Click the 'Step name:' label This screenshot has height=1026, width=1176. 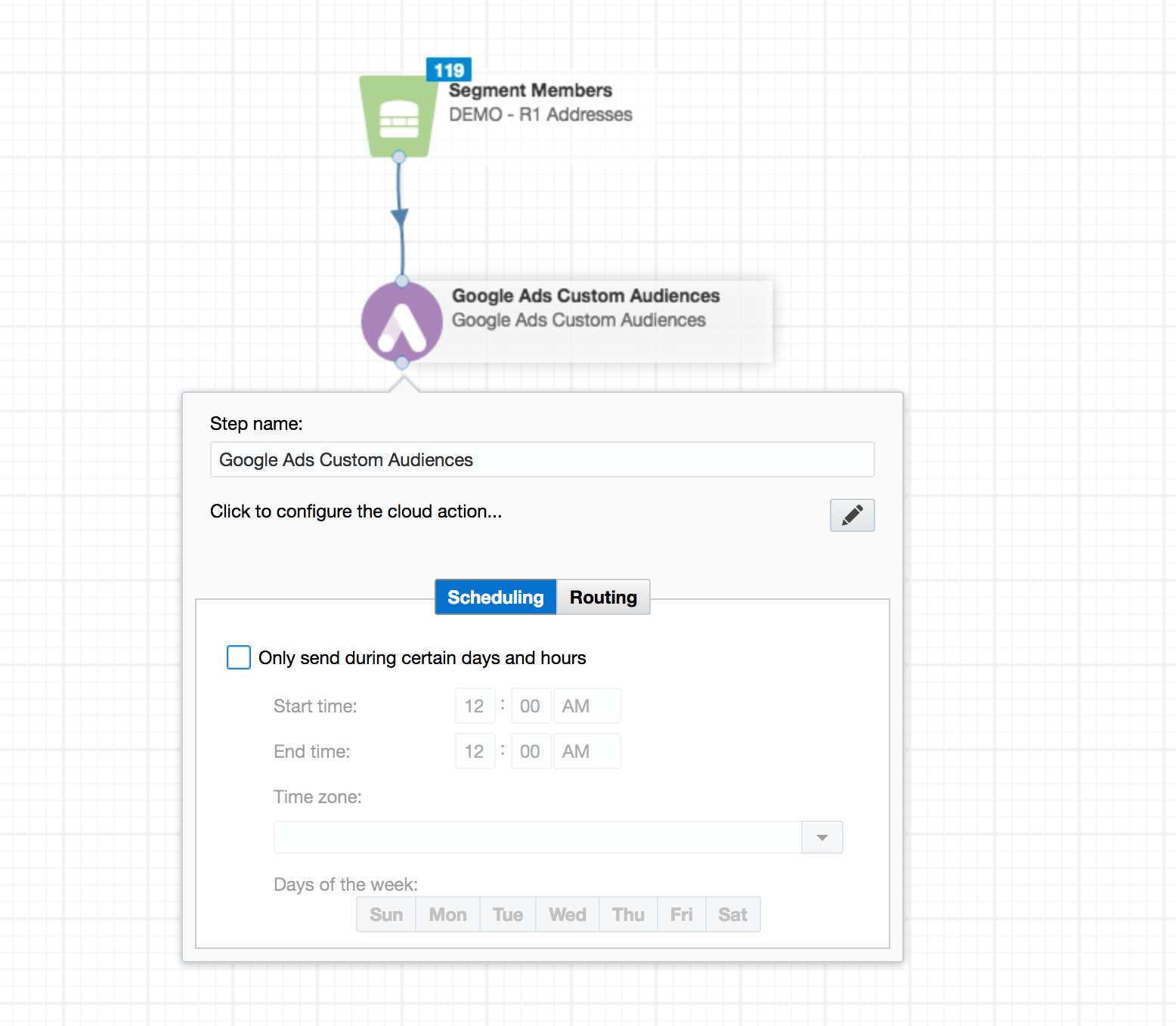pos(256,424)
